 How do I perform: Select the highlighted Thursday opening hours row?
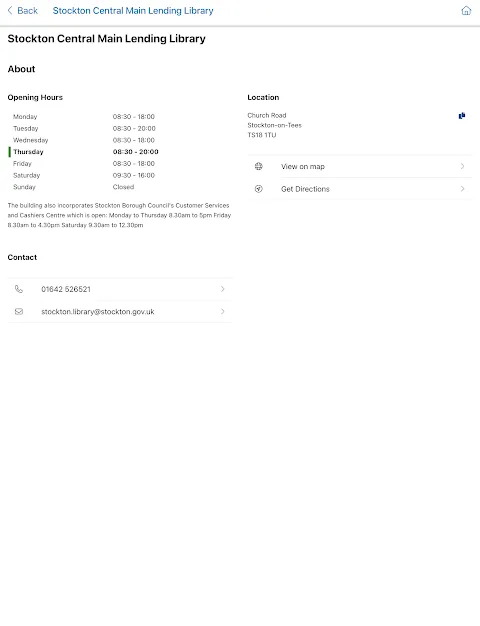click(x=84, y=152)
